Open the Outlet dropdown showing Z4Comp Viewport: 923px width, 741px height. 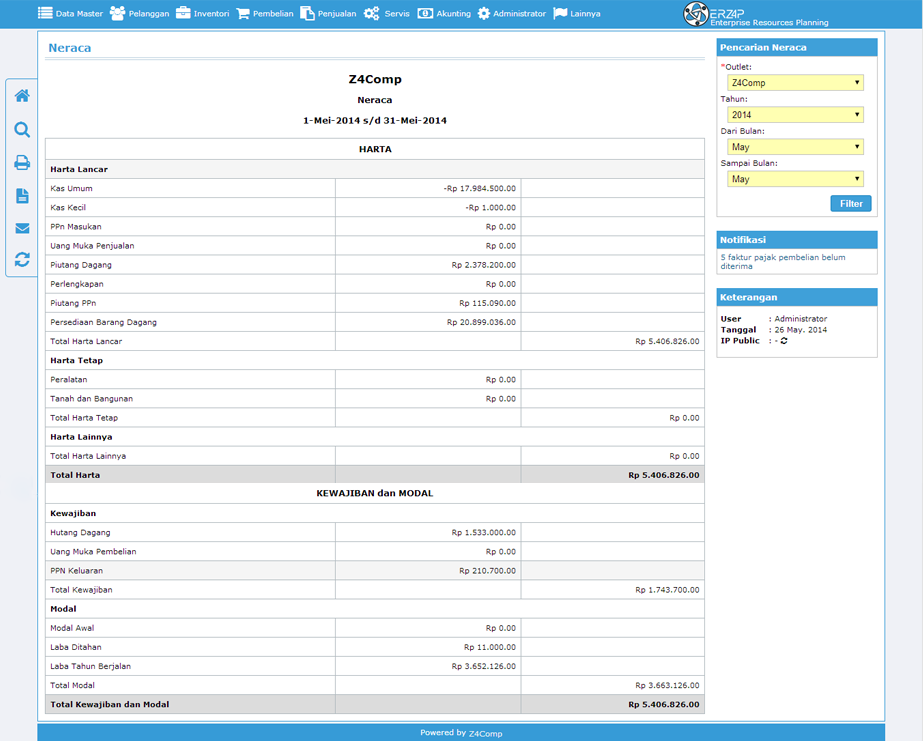pos(795,82)
